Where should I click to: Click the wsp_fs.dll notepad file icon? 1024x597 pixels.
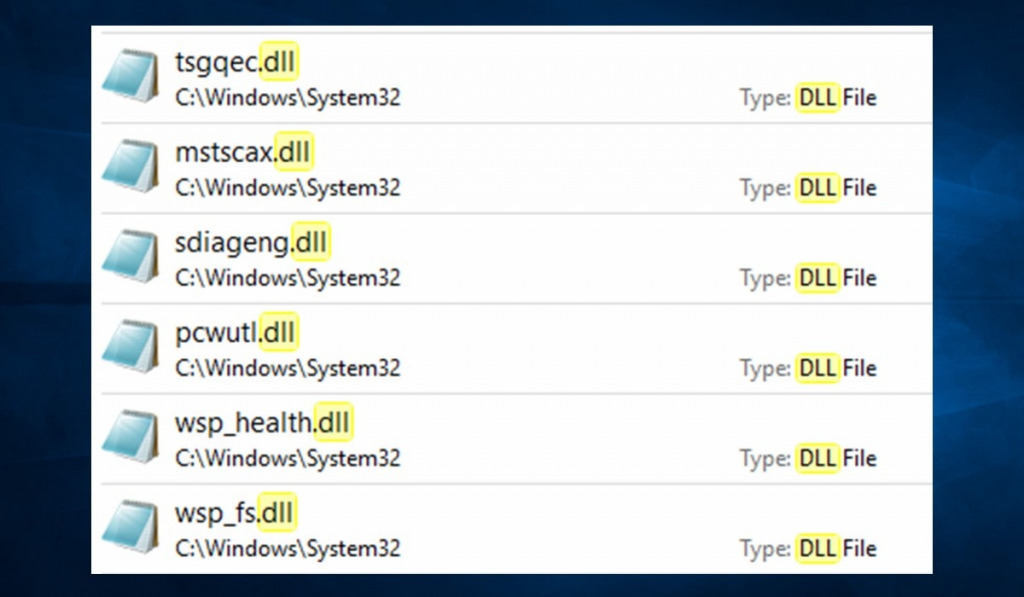pos(135,525)
